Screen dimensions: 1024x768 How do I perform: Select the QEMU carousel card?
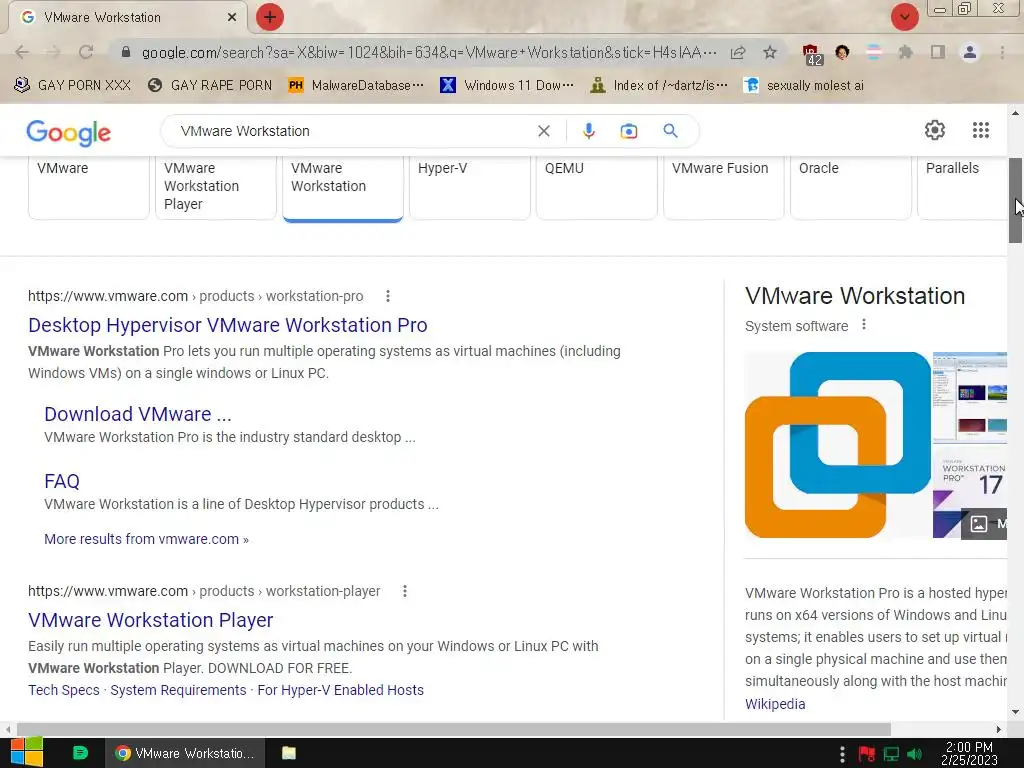597,187
